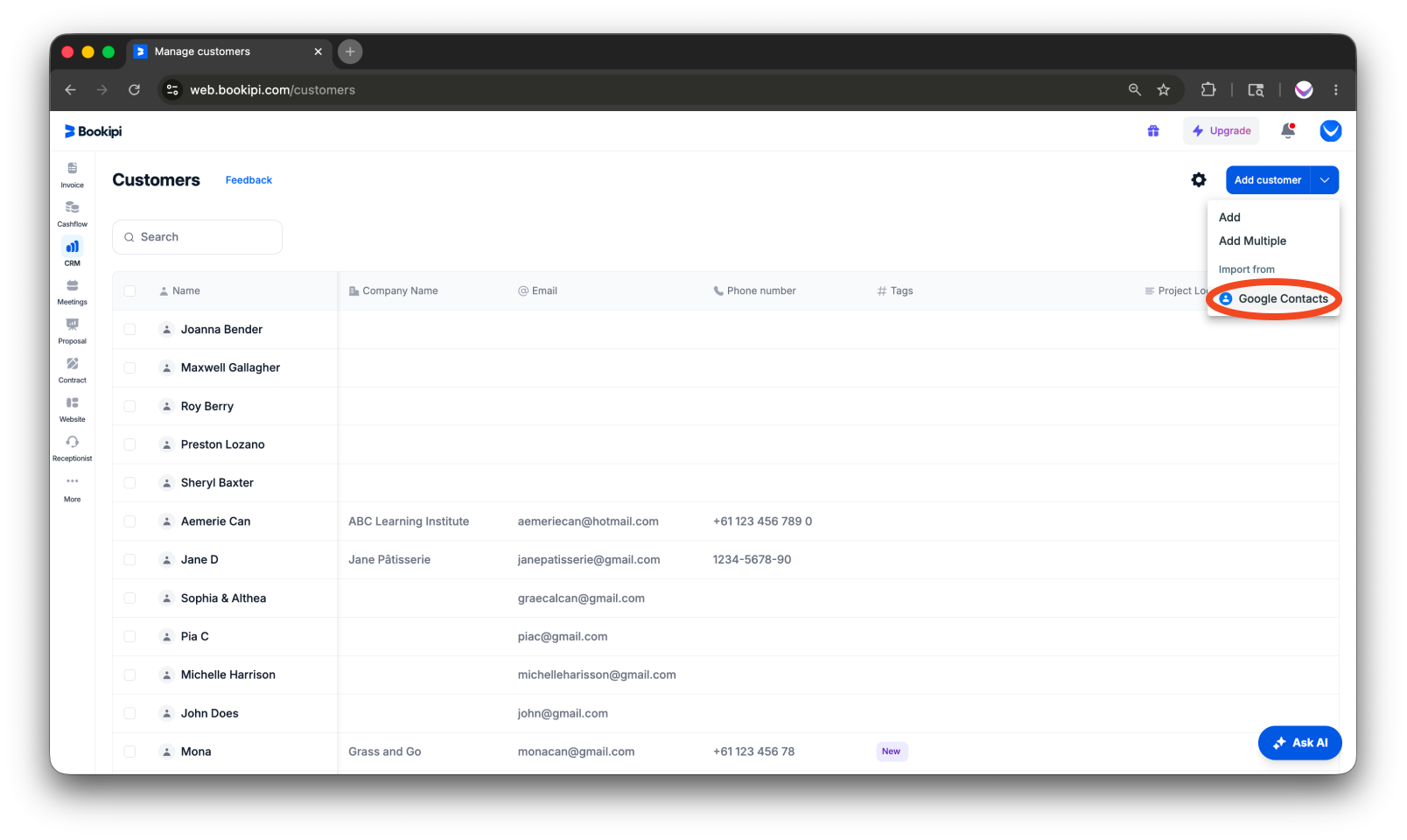Tick the select-all checkbox in header
This screenshot has width=1407, height=840.
129,291
